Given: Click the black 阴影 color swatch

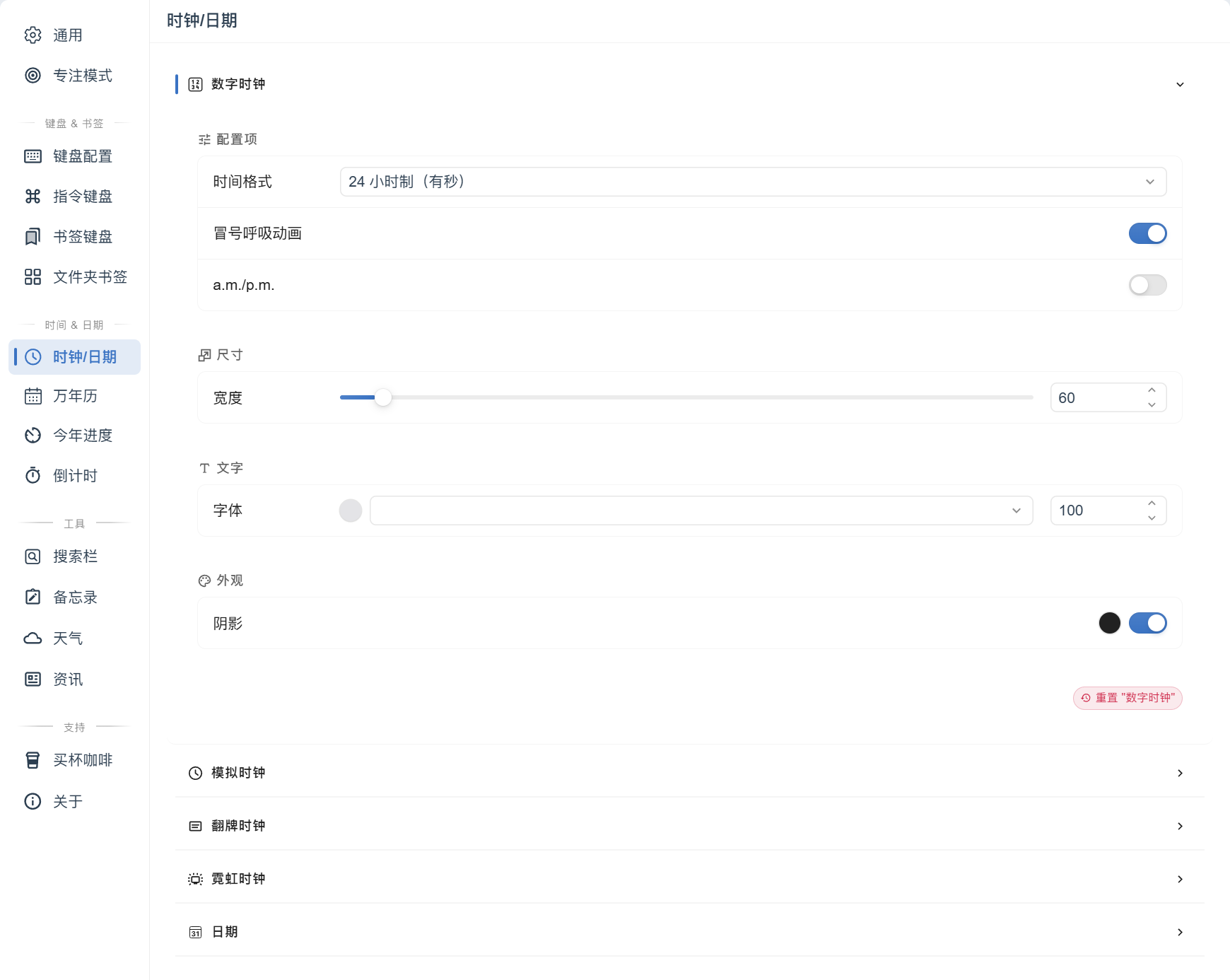Looking at the screenshot, I should (1110, 623).
